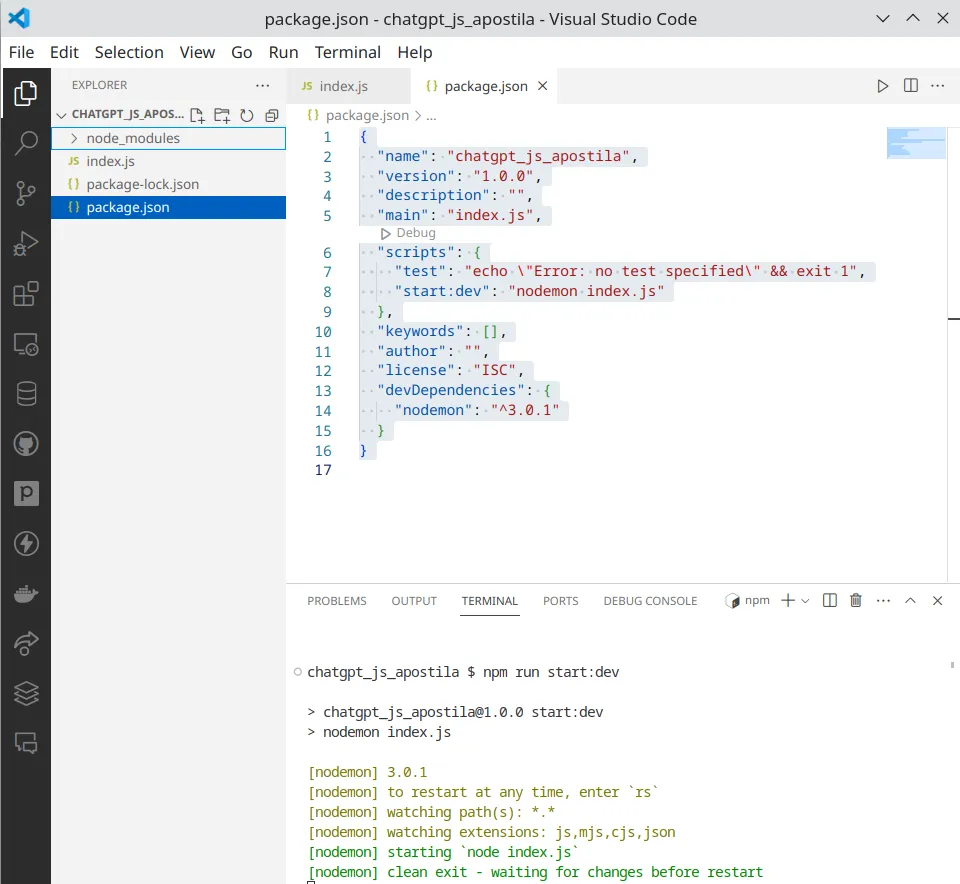The width and height of the screenshot is (960, 884).
Task: Switch to the PROBLEMS panel tab
Action: tap(337, 601)
